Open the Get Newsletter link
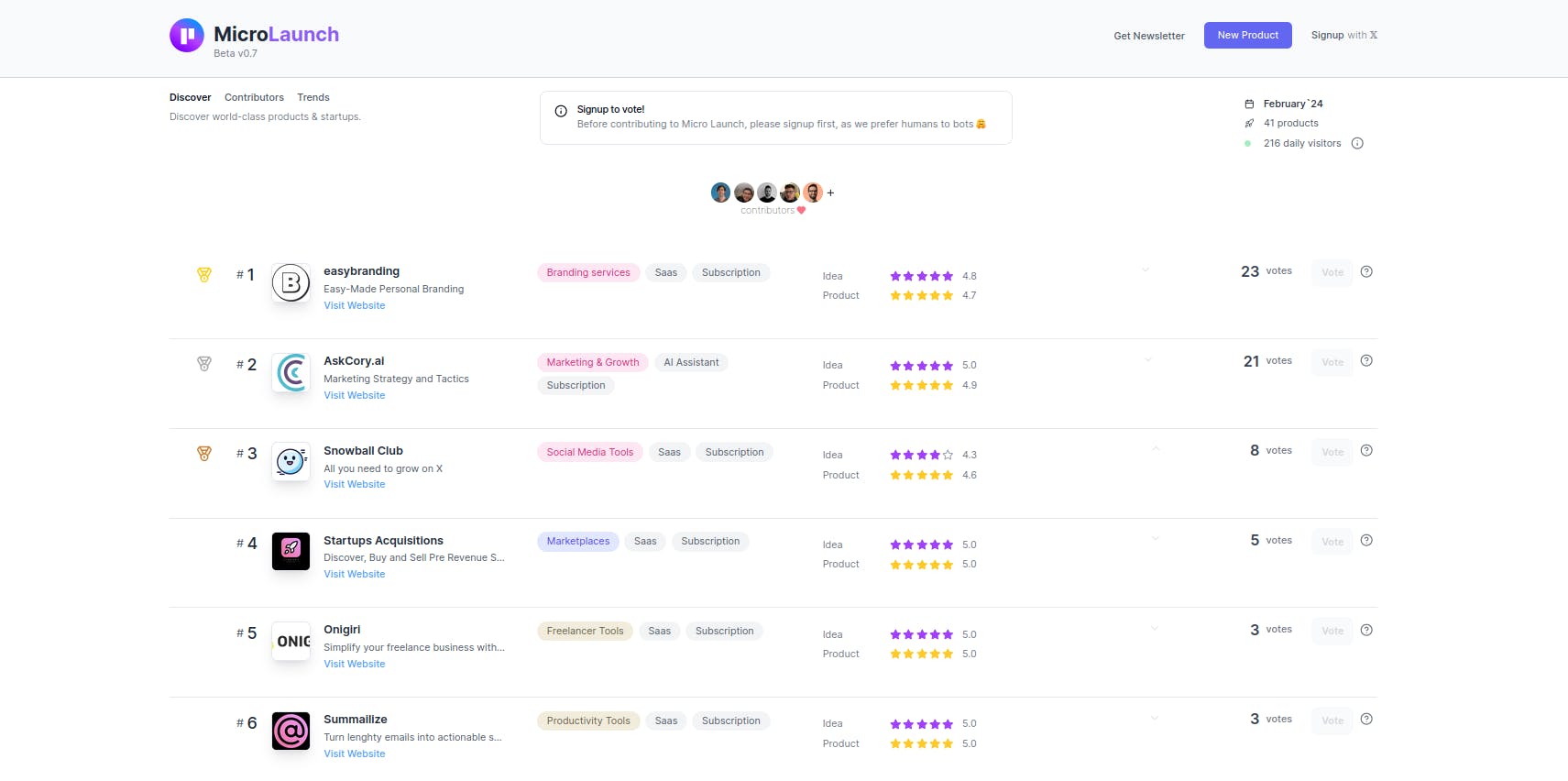The height and width of the screenshot is (781, 1568). [1149, 36]
